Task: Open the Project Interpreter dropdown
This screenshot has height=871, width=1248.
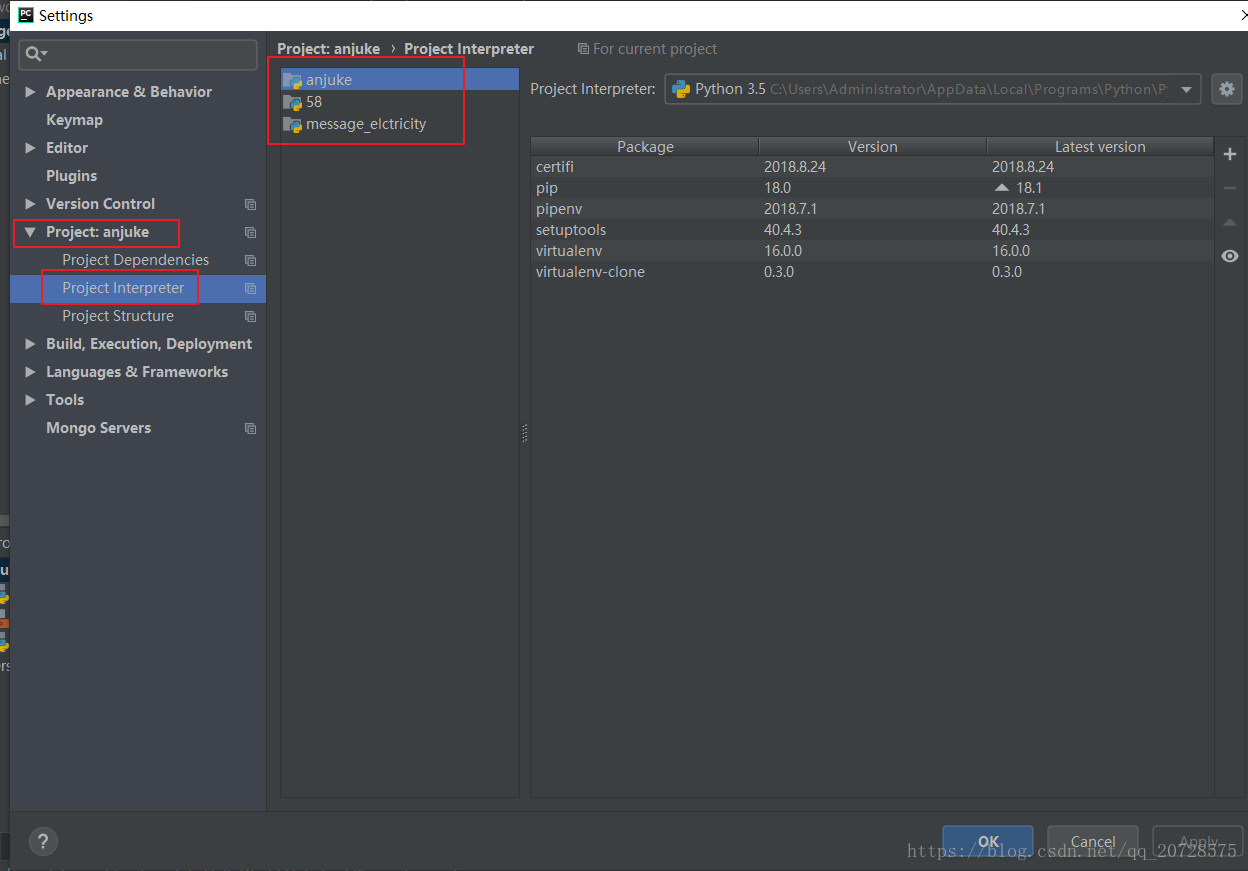Action: point(932,89)
